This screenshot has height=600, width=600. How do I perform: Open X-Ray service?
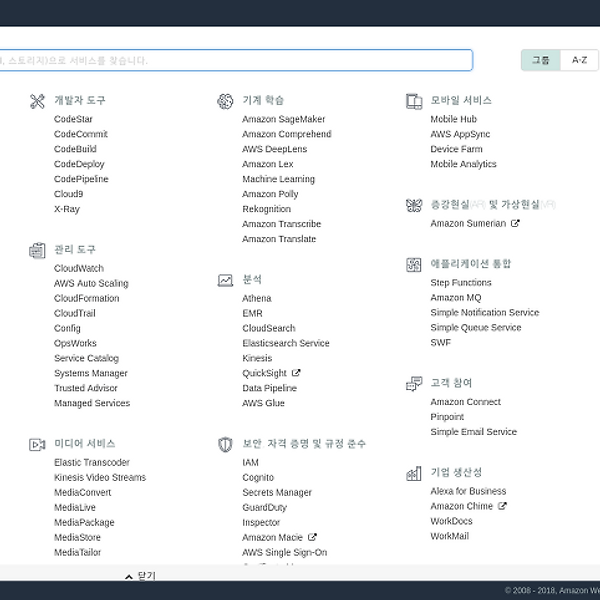click(67, 209)
